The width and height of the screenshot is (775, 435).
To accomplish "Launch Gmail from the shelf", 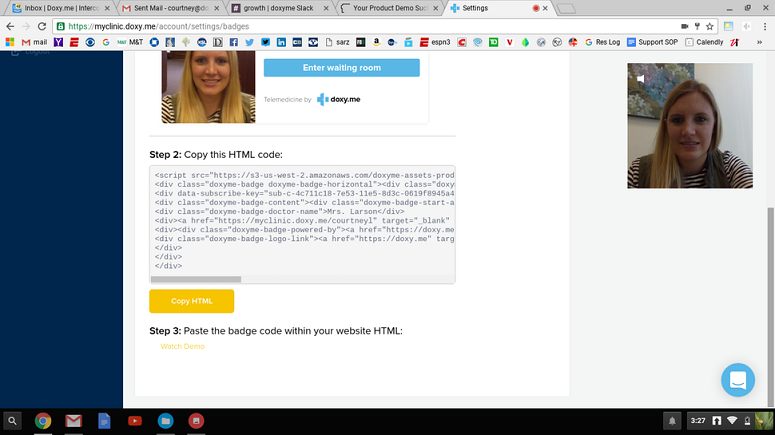I will tap(74, 421).
